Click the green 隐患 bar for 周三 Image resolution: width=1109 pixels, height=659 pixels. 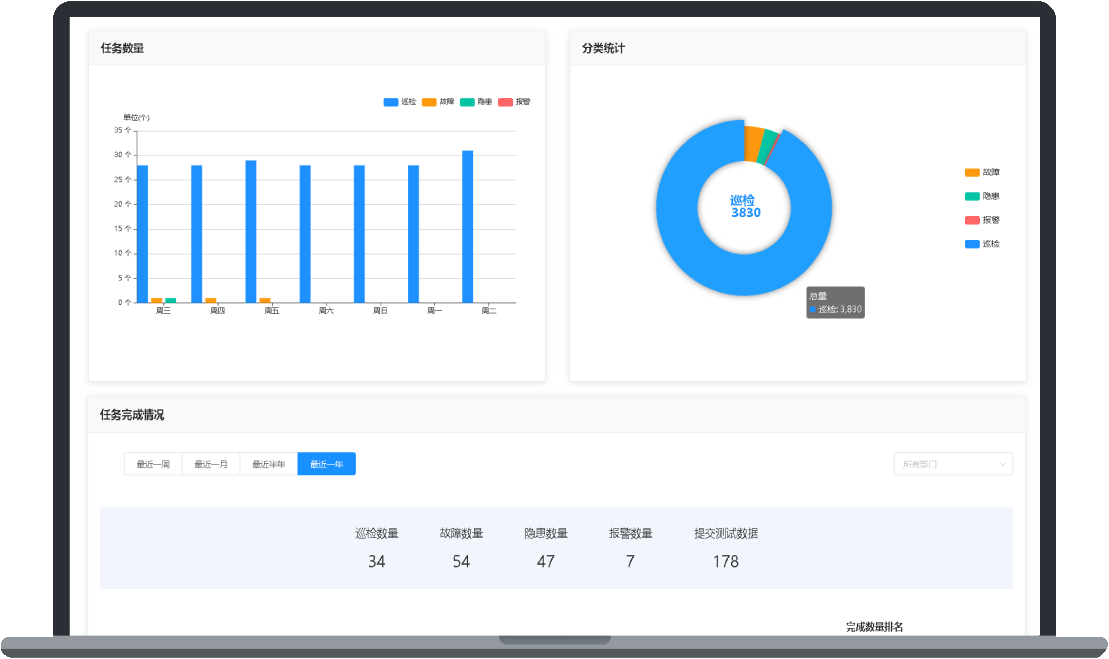tap(171, 300)
